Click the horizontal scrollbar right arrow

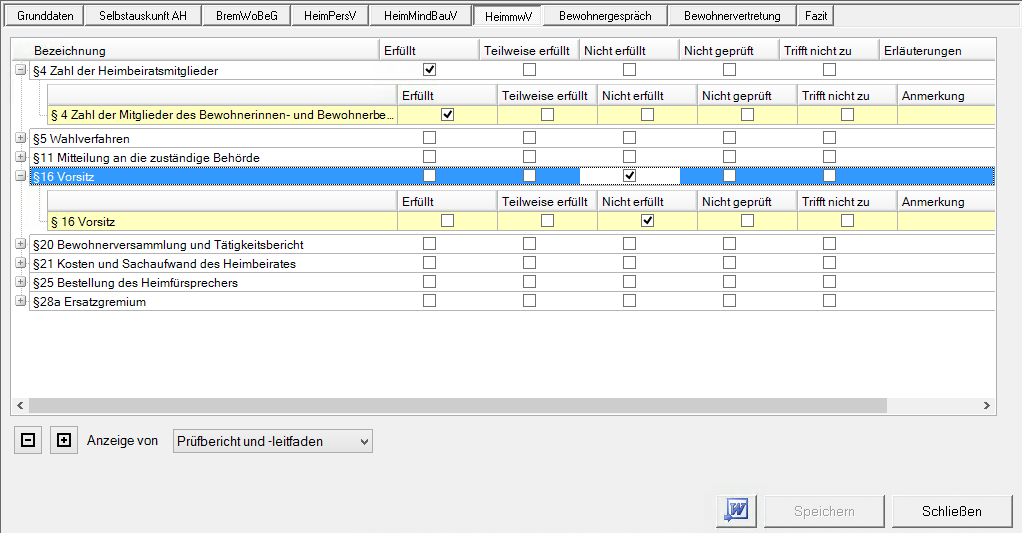pyautogui.click(x=987, y=406)
